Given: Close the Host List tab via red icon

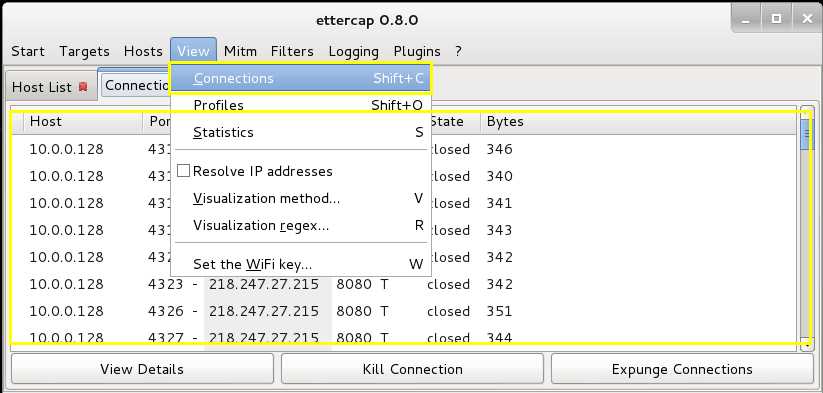Looking at the screenshot, I should pos(83,87).
